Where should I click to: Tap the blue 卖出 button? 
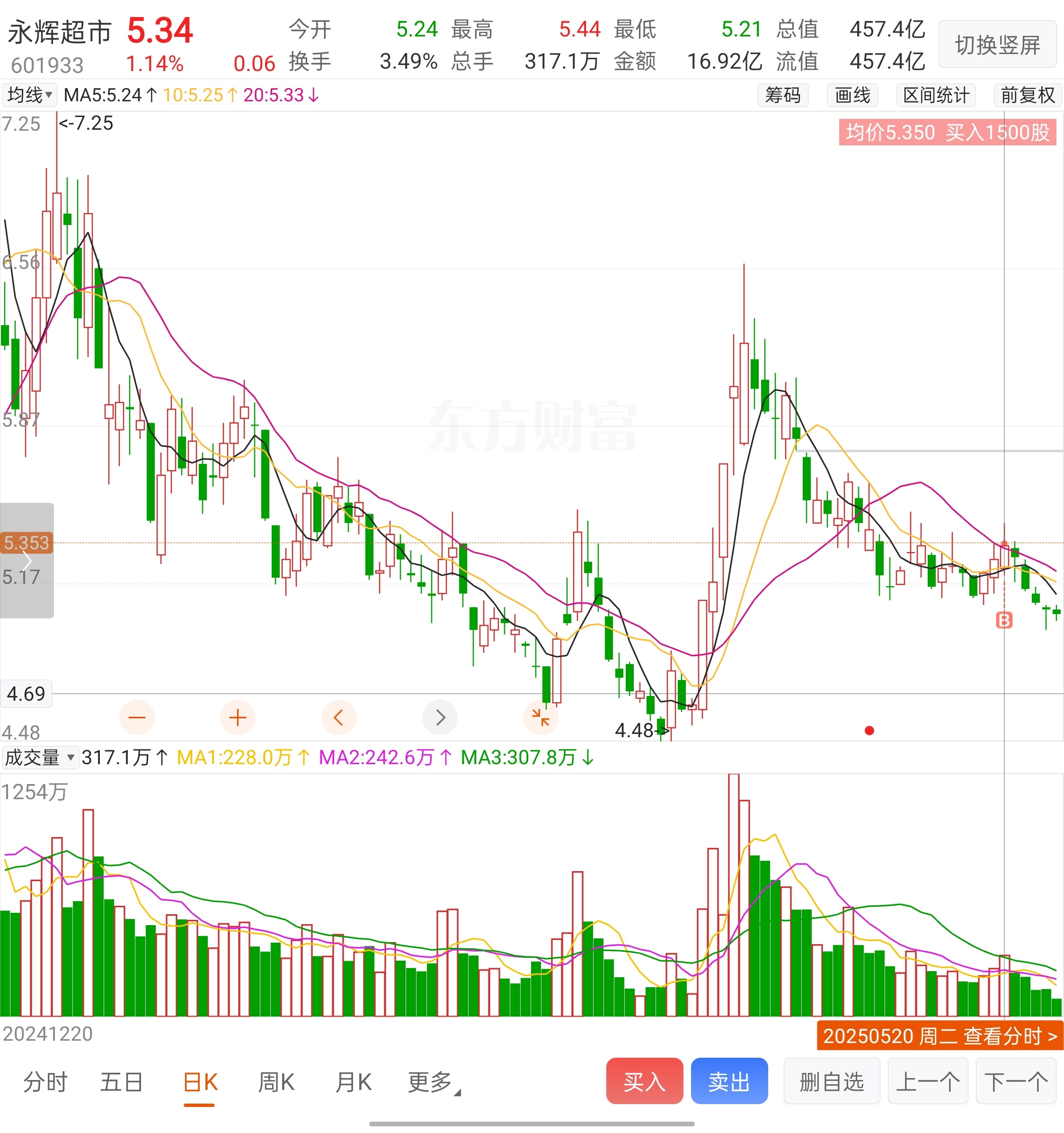[x=730, y=1081]
